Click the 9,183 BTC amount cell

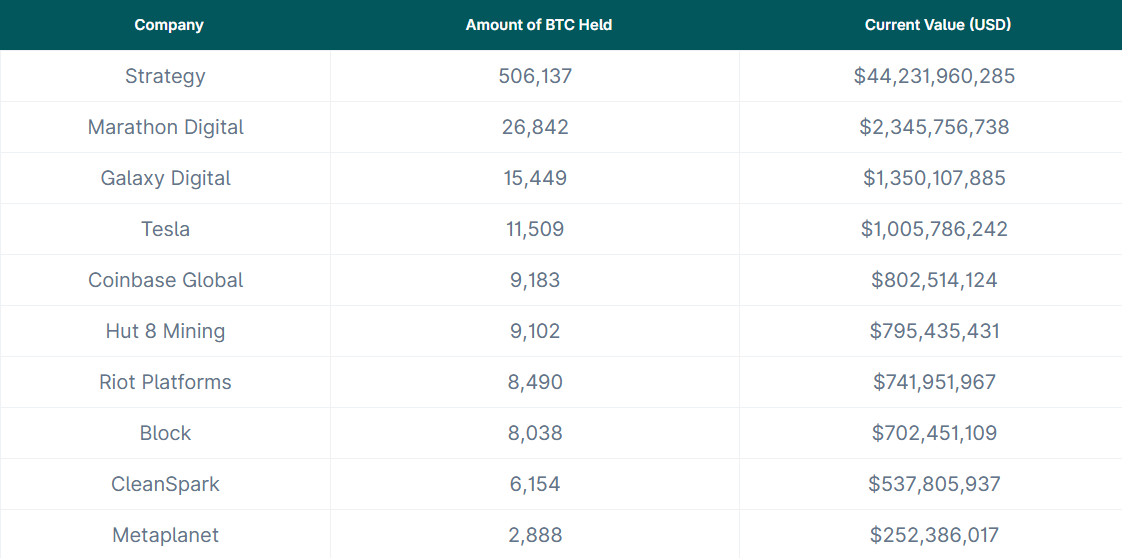pos(535,280)
